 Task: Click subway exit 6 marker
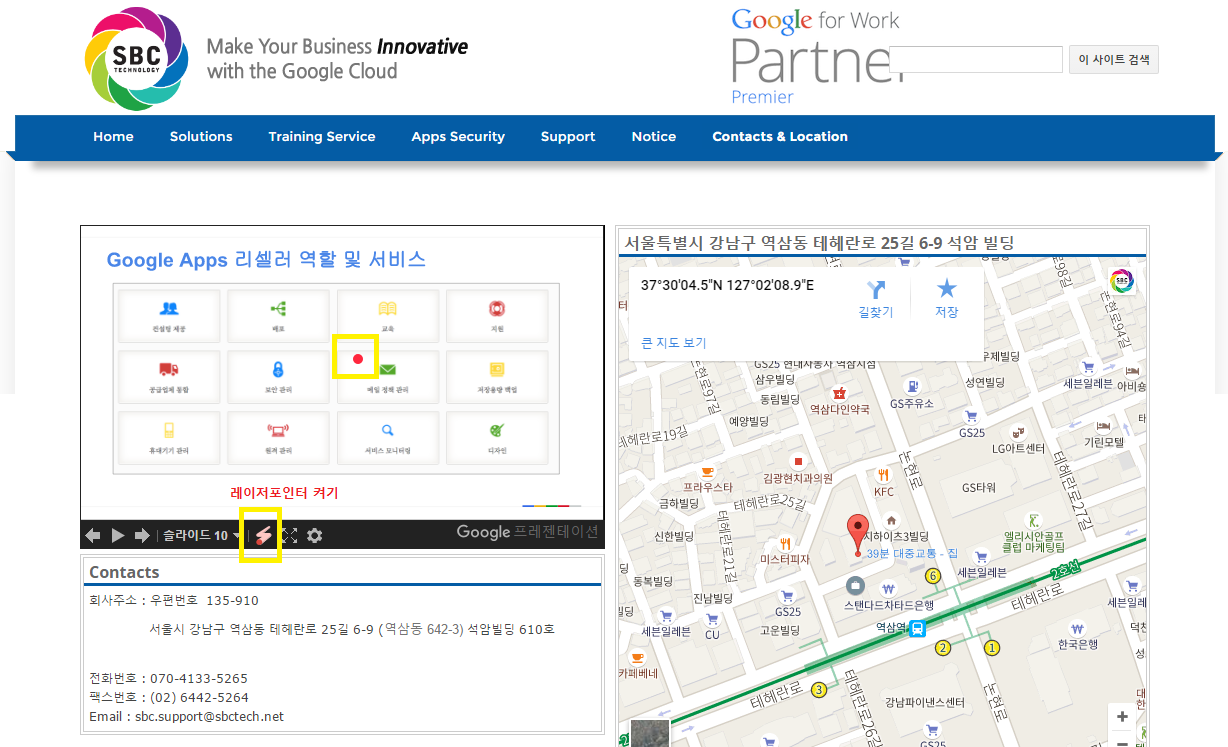point(933,576)
